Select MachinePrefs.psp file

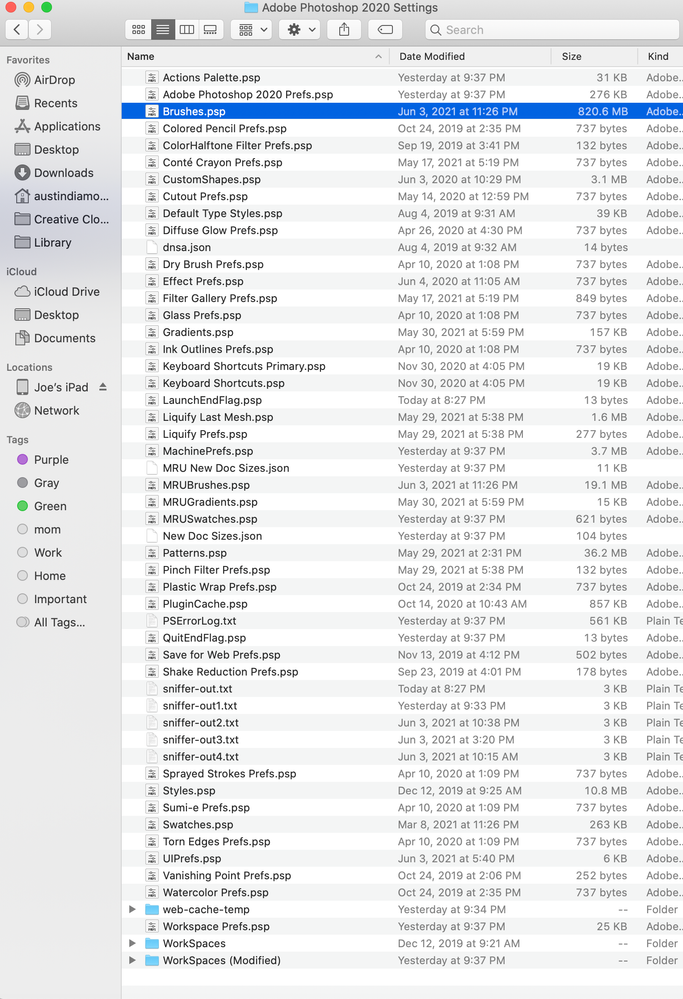coord(402,451)
